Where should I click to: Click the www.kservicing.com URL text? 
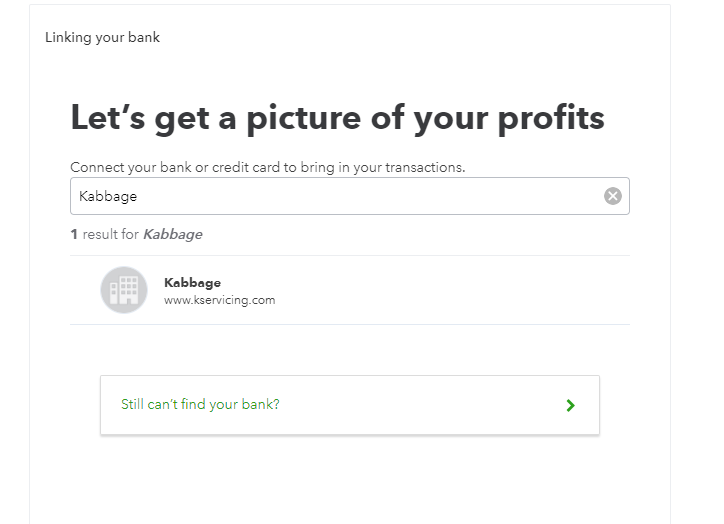[219, 300]
